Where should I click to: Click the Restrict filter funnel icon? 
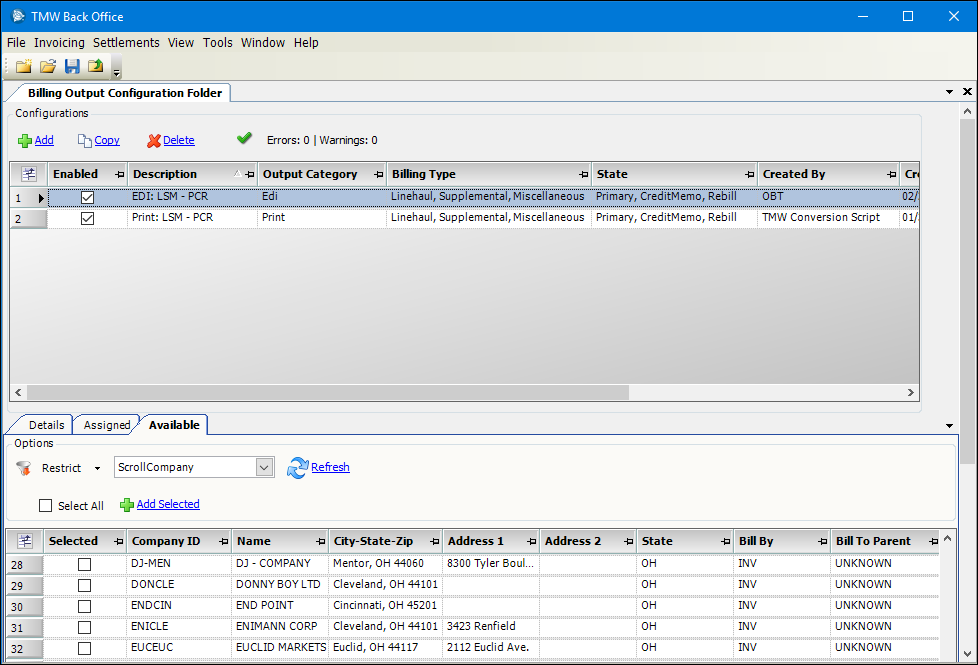24,468
